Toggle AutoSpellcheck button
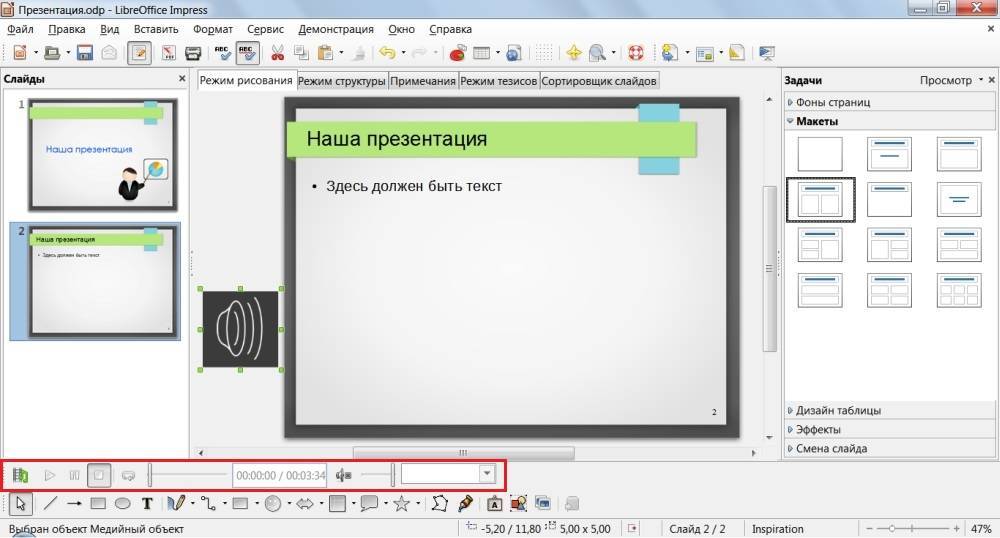Screen dimensions: 1000x538 [247, 53]
